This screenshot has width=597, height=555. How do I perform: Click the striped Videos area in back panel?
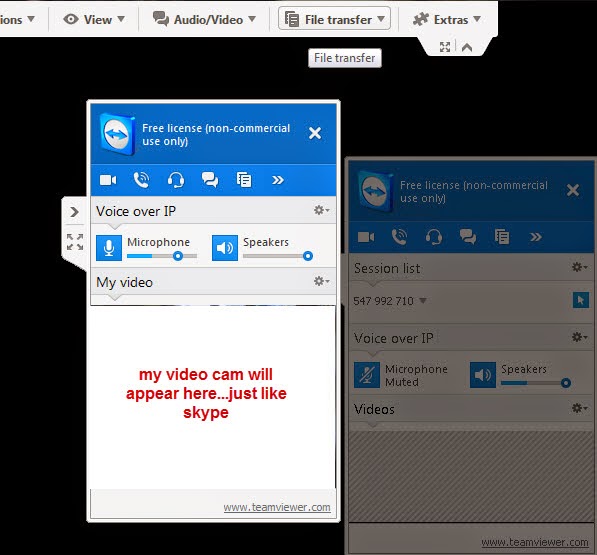pos(471,477)
